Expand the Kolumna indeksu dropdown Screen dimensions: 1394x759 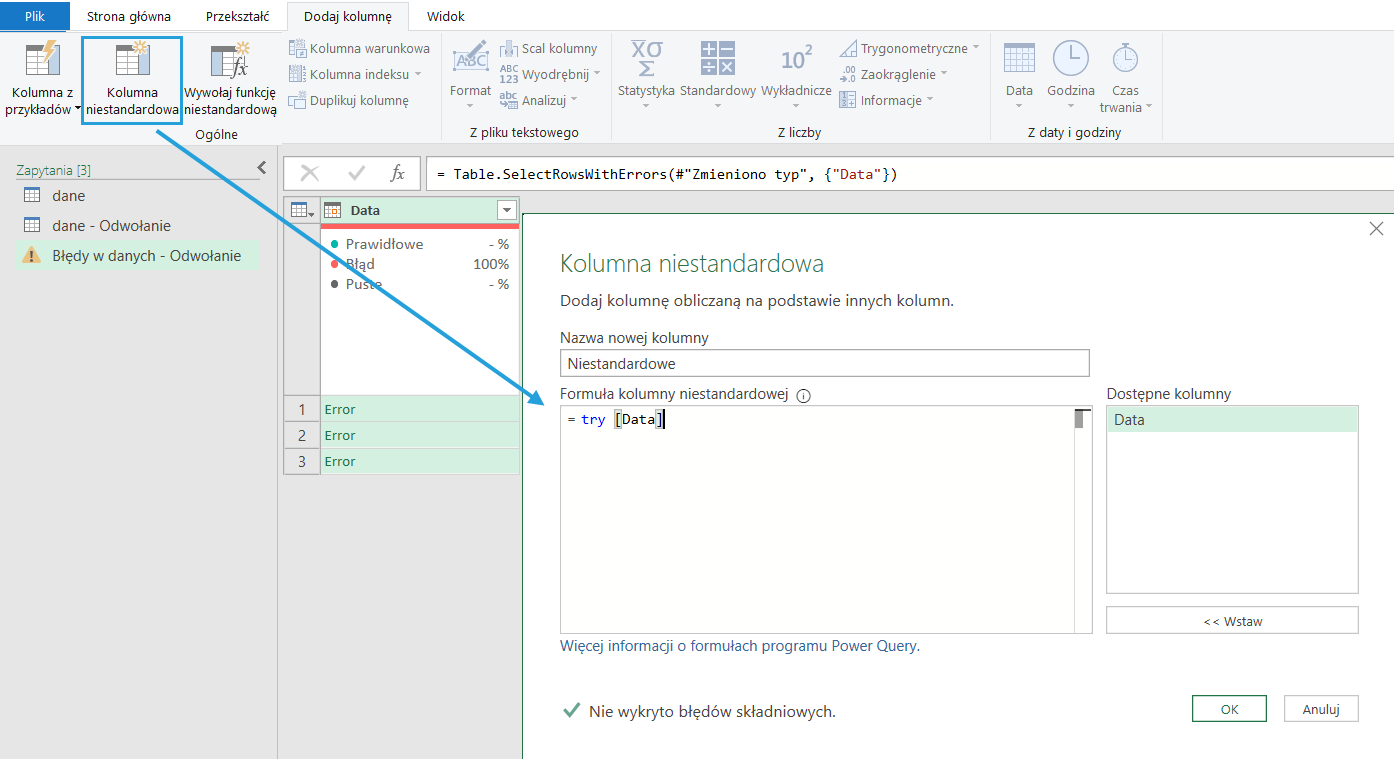pos(418,74)
